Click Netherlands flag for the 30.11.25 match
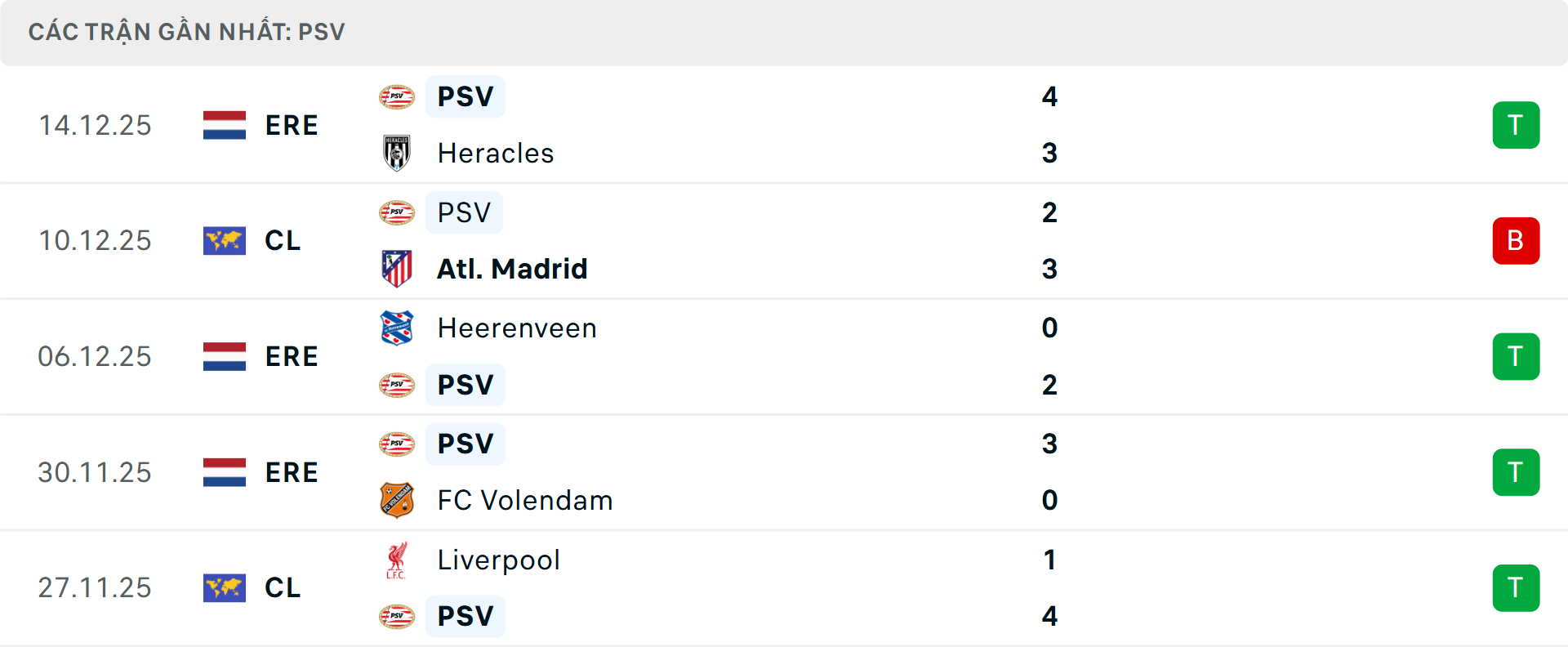The image size is (1568, 647). [x=225, y=472]
